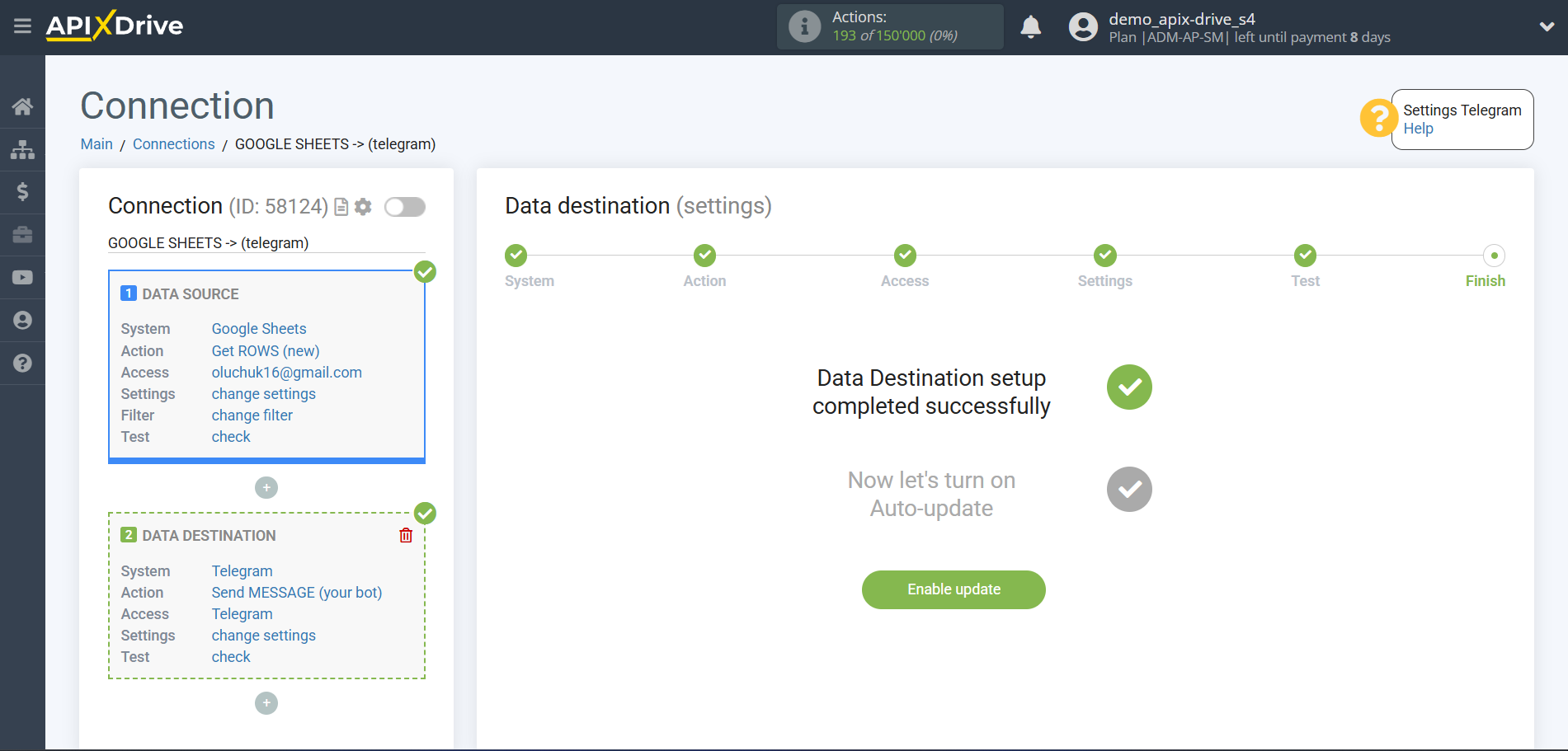Delete Data Destination using the trash icon
This screenshot has height=751, width=1568.
405,535
